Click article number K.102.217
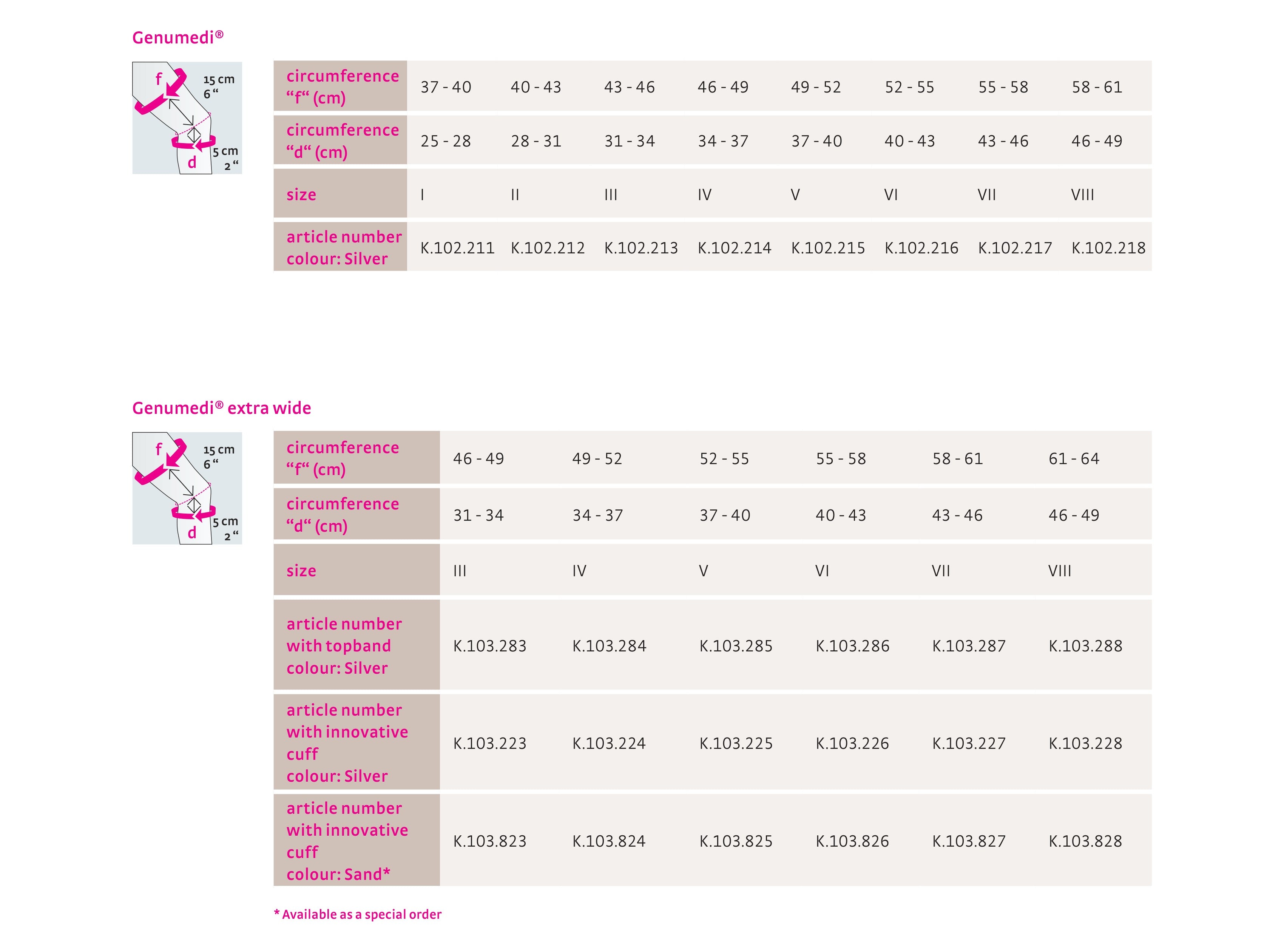 1014,248
